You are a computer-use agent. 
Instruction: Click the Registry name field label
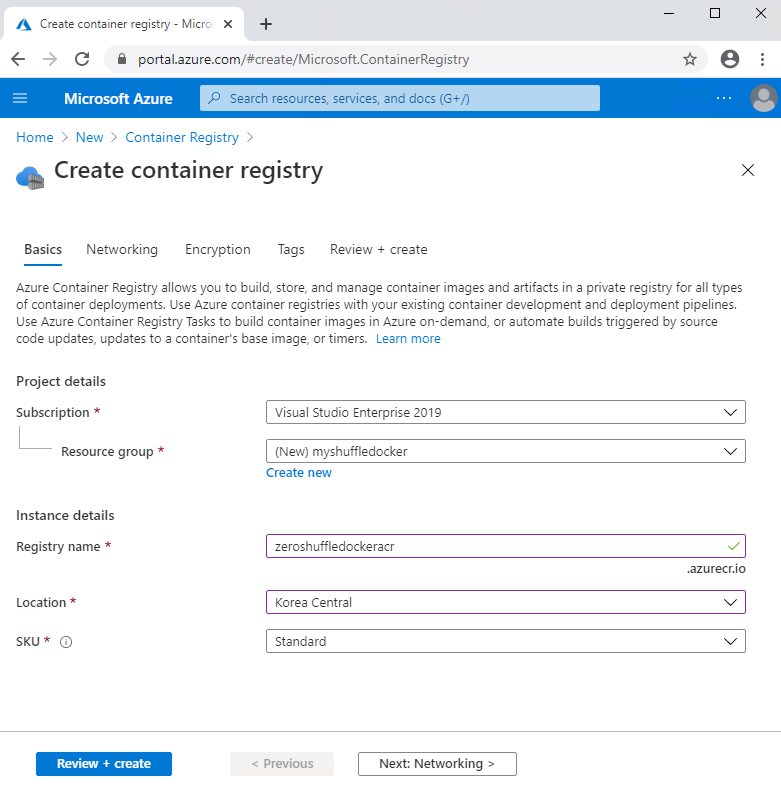point(58,547)
